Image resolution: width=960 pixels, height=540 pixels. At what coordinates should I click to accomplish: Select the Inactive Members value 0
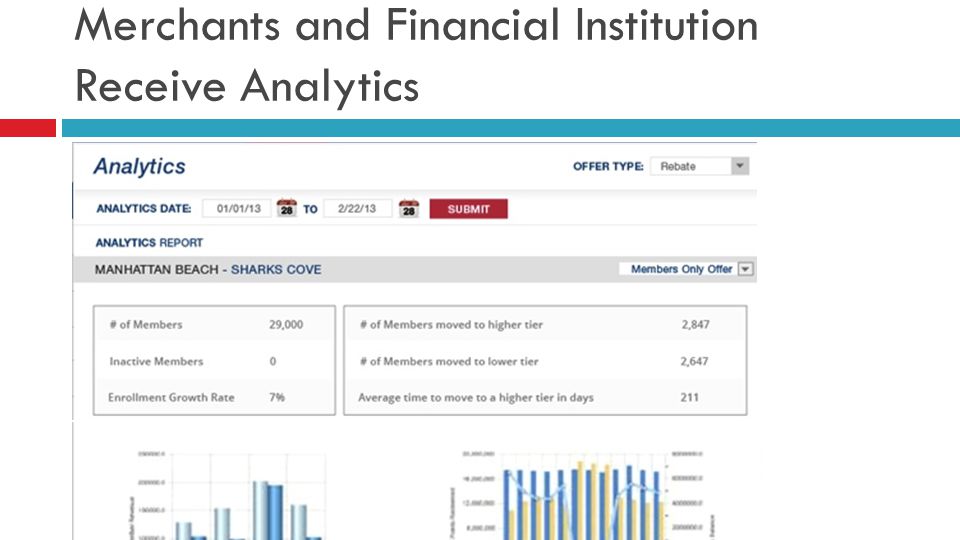pyautogui.click(x=272, y=361)
